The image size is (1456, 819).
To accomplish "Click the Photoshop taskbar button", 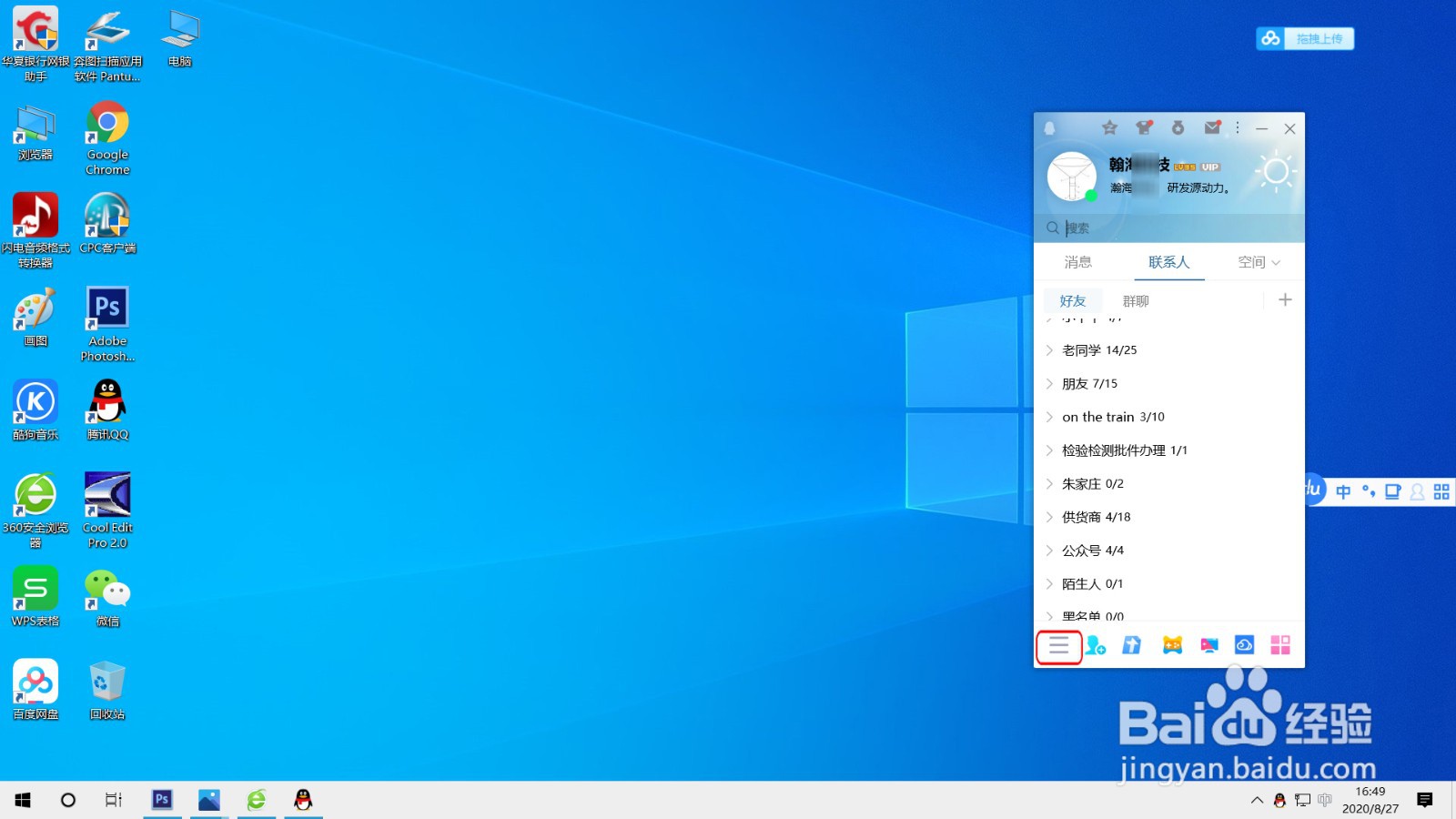I will tap(162, 800).
